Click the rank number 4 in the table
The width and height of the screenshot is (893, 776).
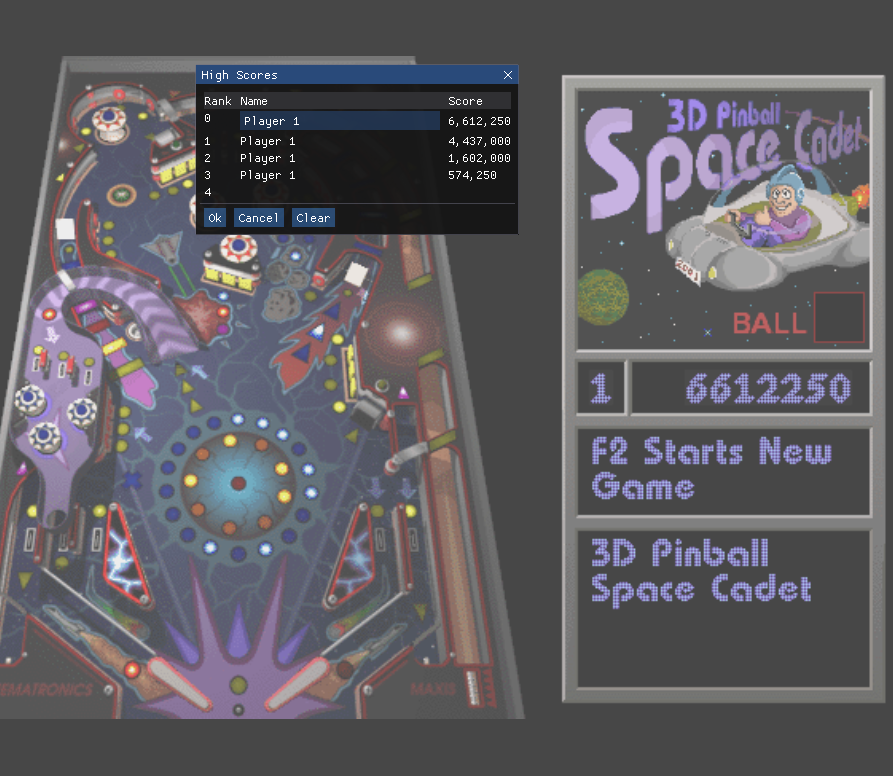[x=208, y=192]
